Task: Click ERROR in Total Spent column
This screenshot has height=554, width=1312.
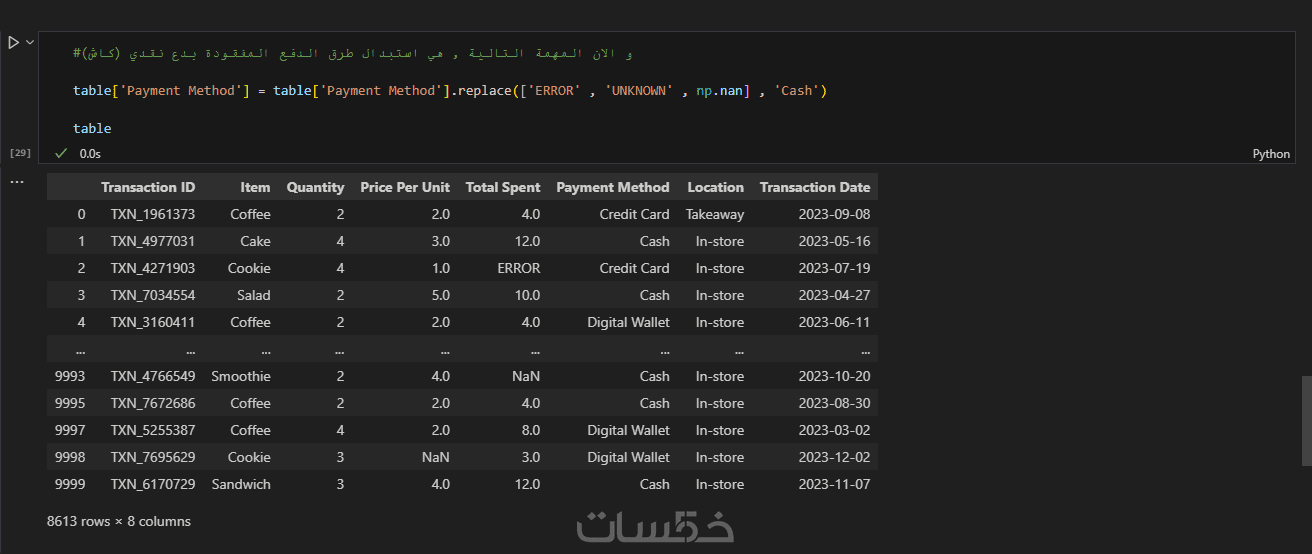Action: [x=519, y=268]
